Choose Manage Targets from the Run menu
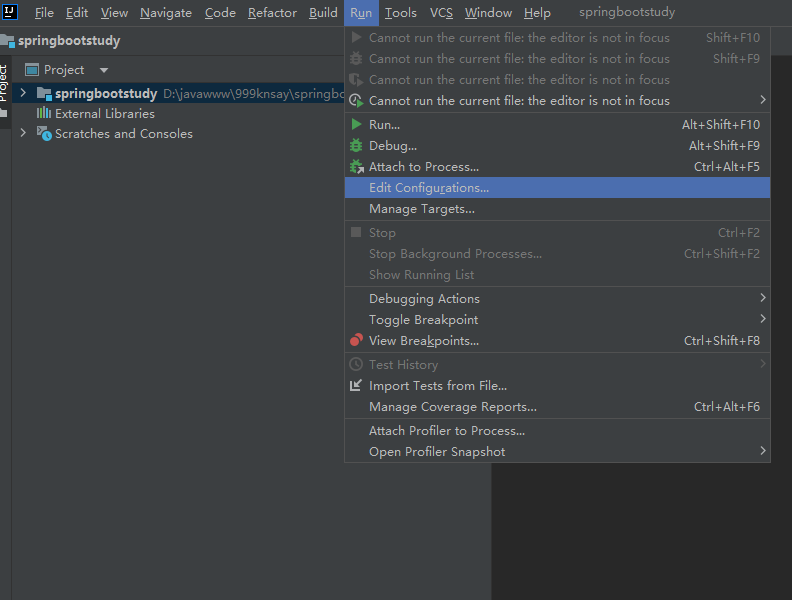Screen dimensions: 792x600 (421, 209)
